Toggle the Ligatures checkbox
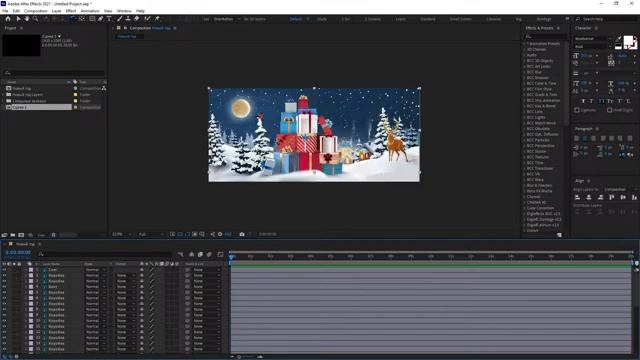This screenshot has height=360, width=640. point(577,110)
